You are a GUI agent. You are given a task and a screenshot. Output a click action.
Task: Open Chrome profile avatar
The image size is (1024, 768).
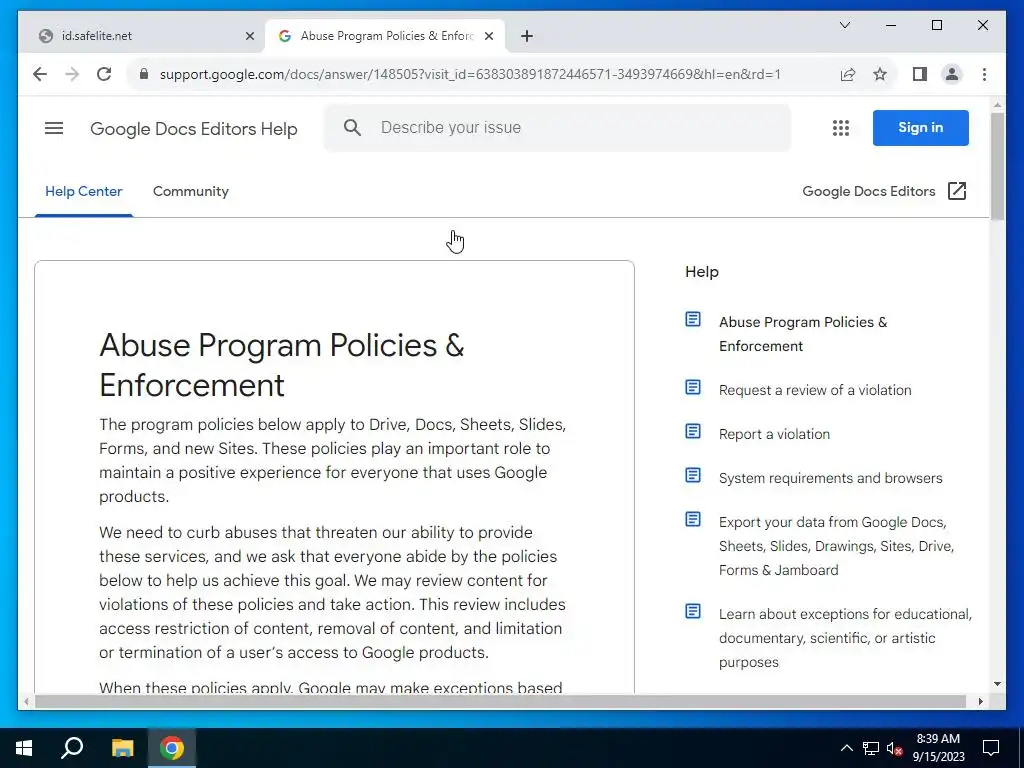tap(952, 74)
